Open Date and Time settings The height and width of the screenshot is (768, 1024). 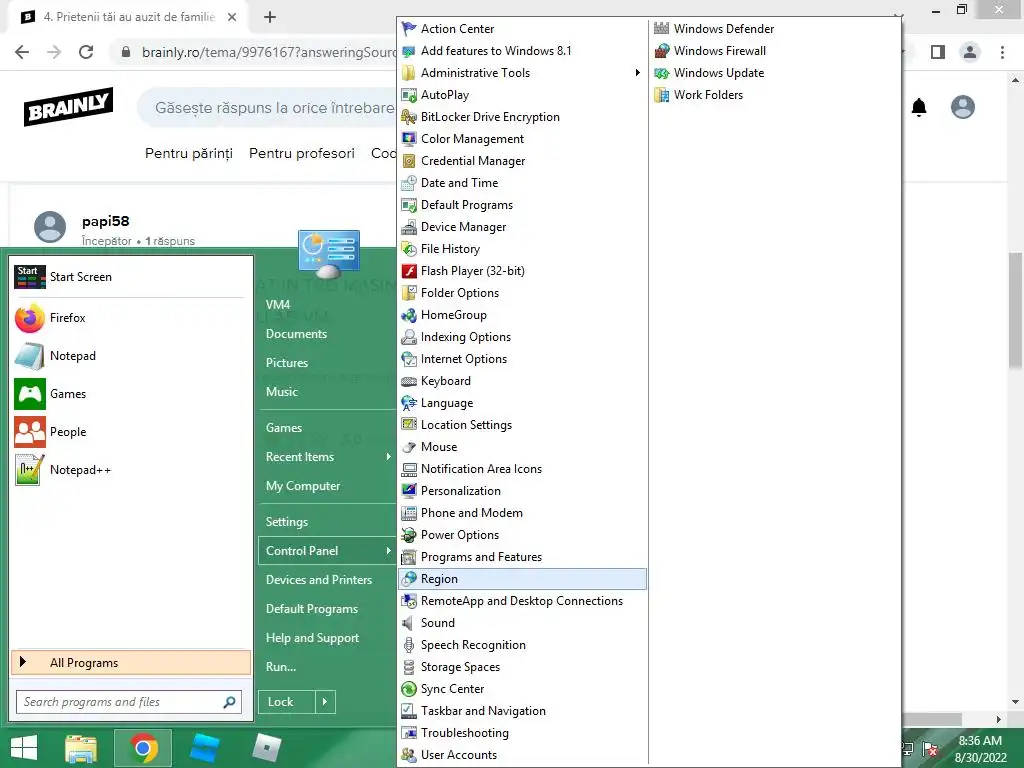click(x=522, y=183)
